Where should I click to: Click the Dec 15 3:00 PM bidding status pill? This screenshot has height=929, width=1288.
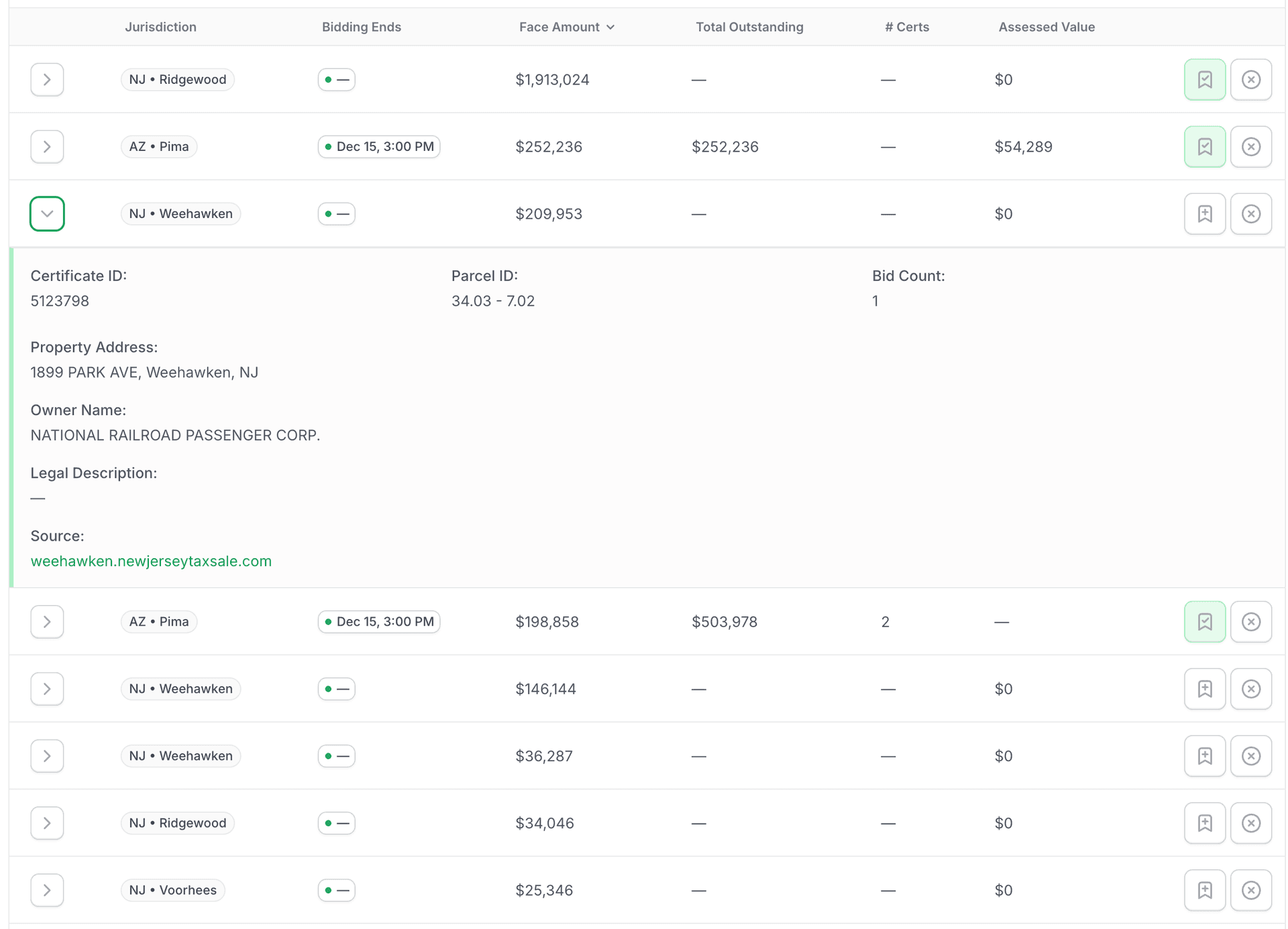pos(379,146)
